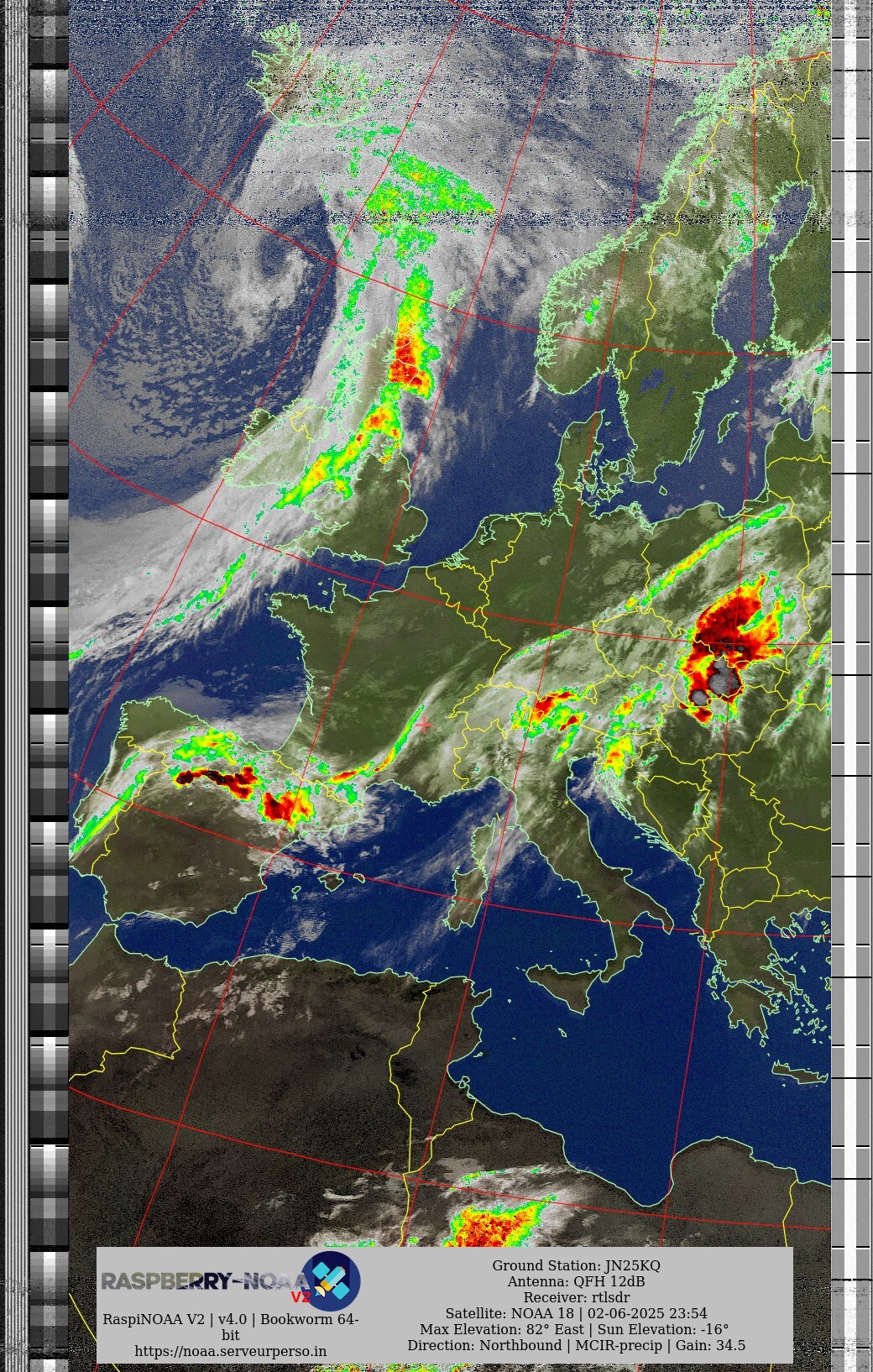The image size is (873, 1372).
Task: Click the 'Ground Station: JN25KQ' text
Action: point(576,1265)
